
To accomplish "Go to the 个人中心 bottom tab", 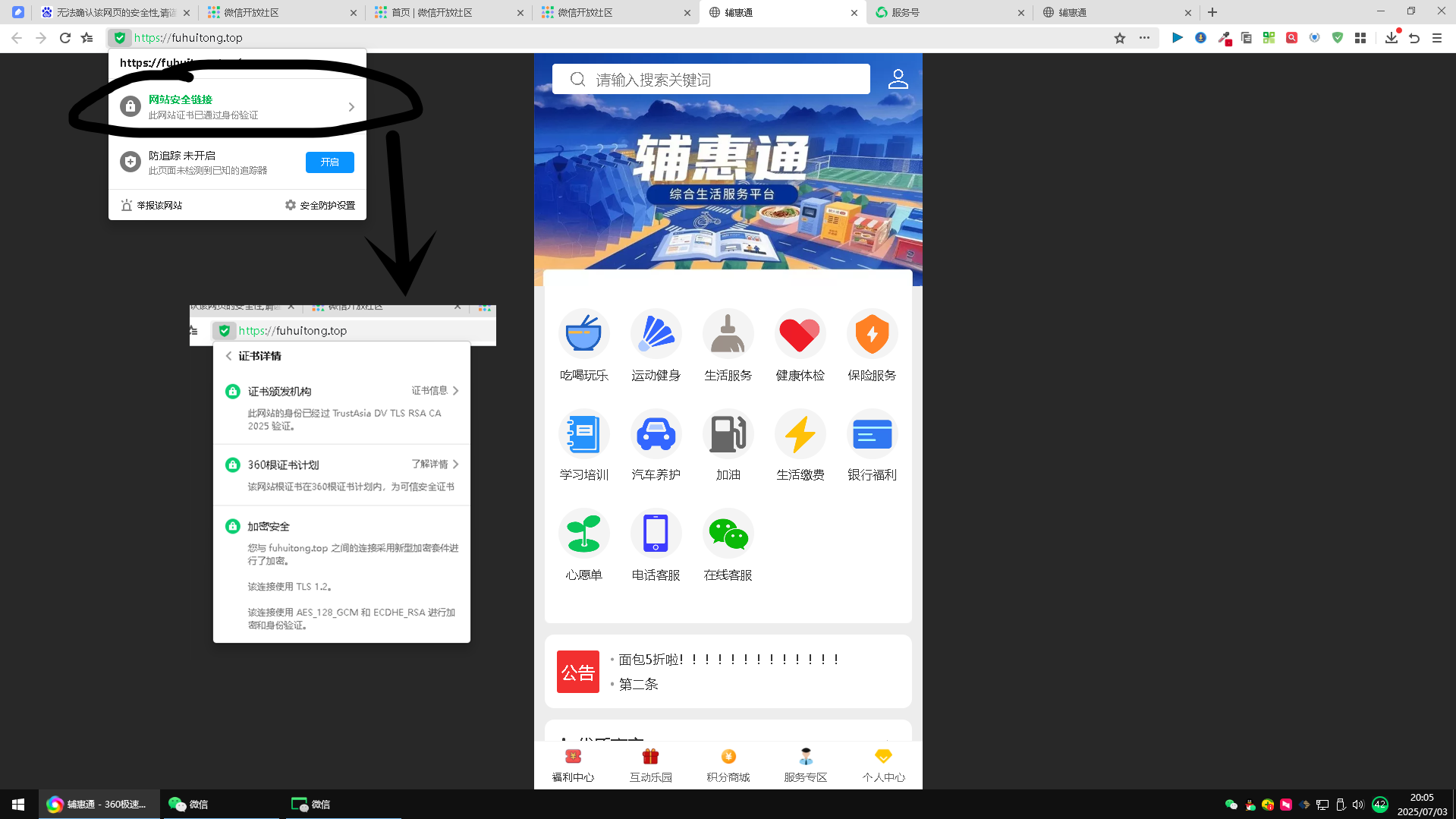I will 883,765.
